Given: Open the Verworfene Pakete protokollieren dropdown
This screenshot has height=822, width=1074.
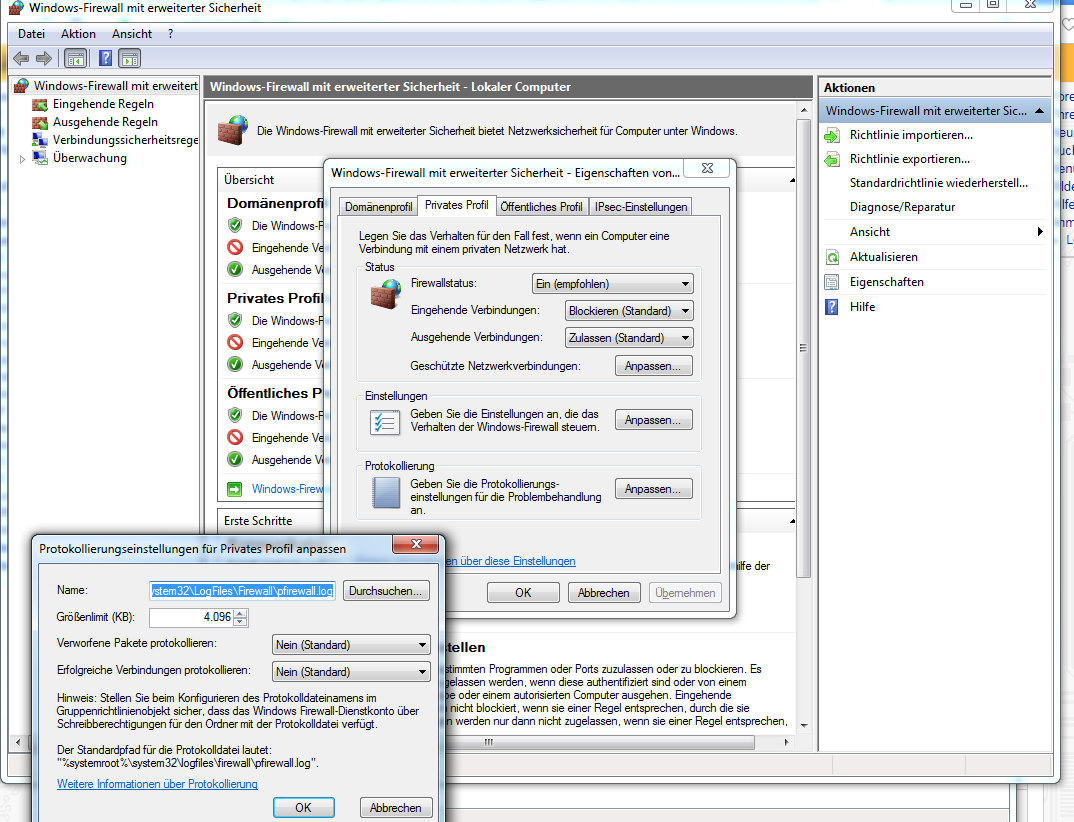Looking at the screenshot, I should point(351,645).
